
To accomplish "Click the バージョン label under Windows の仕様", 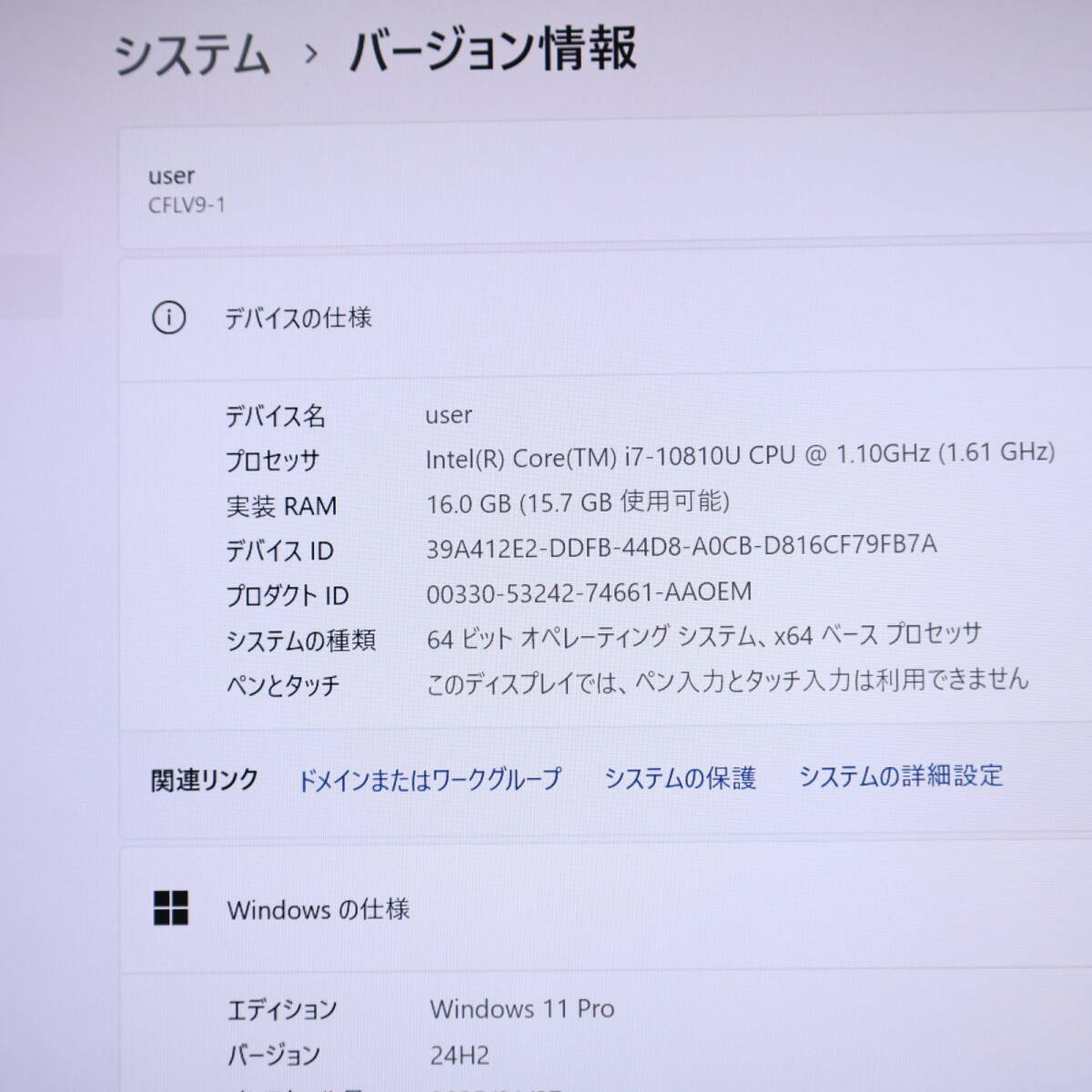I will pyautogui.click(x=274, y=1056).
